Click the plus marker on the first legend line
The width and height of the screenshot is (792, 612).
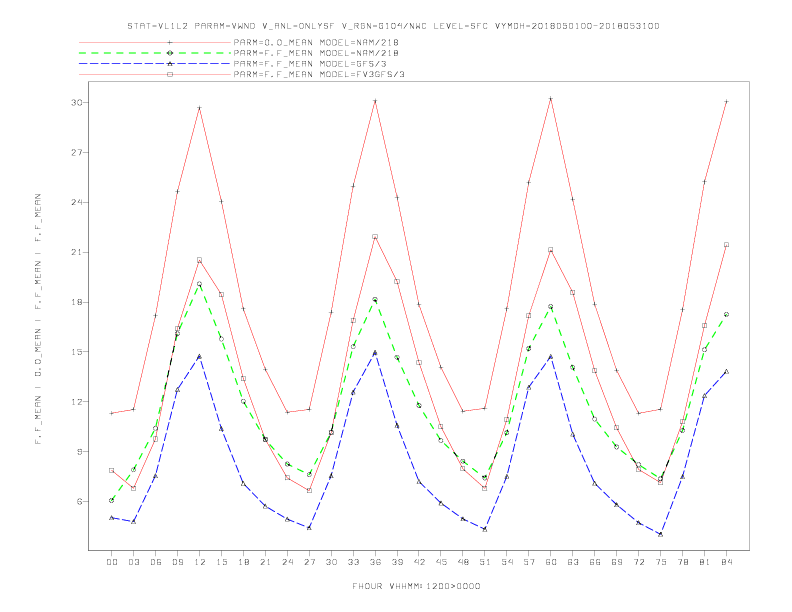(x=170, y=42)
